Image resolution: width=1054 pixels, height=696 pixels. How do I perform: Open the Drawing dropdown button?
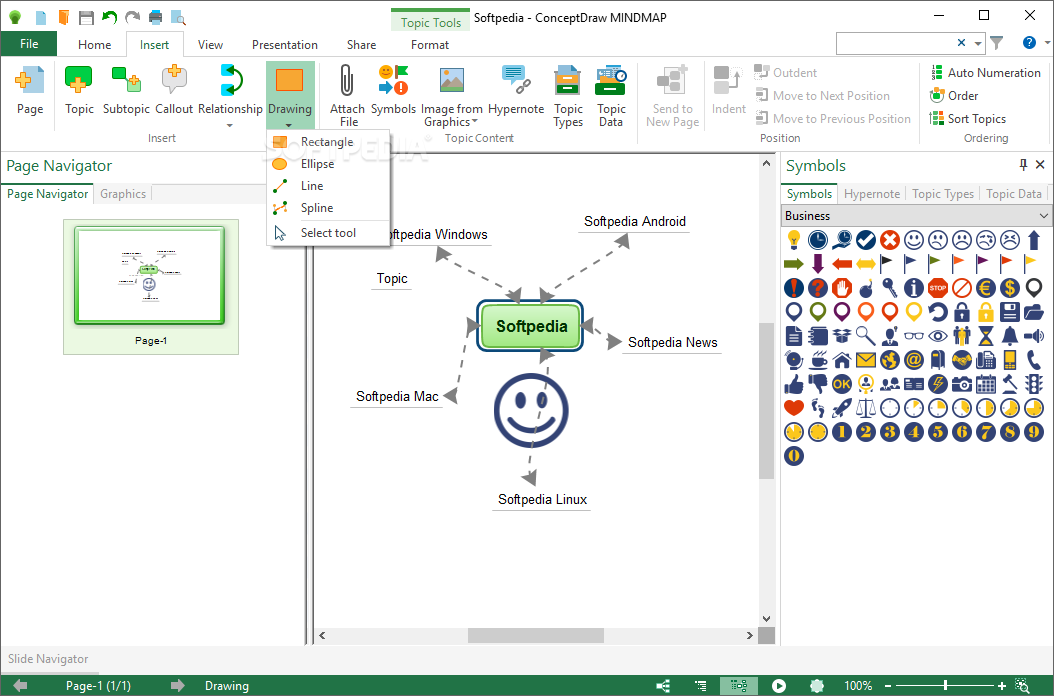[290, 95]
